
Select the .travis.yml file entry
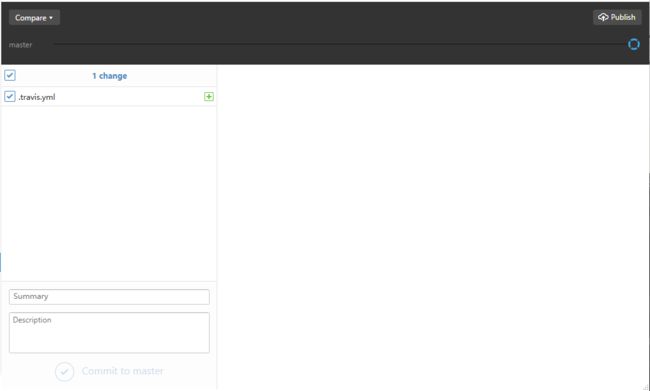pos(109,97)
